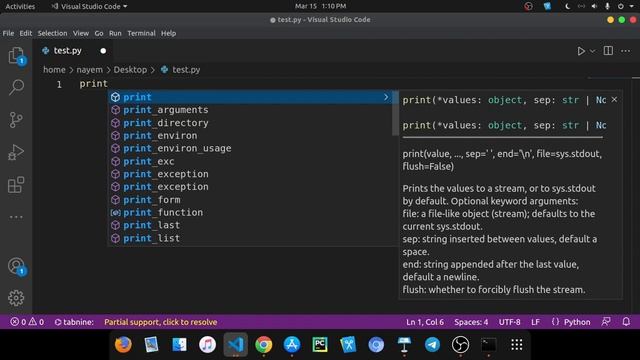Screen dimensions: 640x360
Task: Click tabnine status bar item
Action: tap(74, 322)
